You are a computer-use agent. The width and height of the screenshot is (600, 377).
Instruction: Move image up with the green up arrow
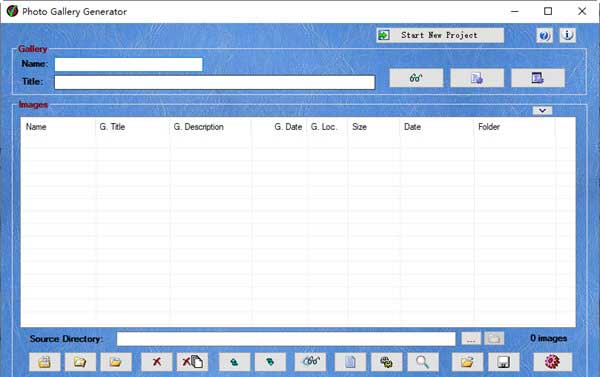(x=235, y=362)
